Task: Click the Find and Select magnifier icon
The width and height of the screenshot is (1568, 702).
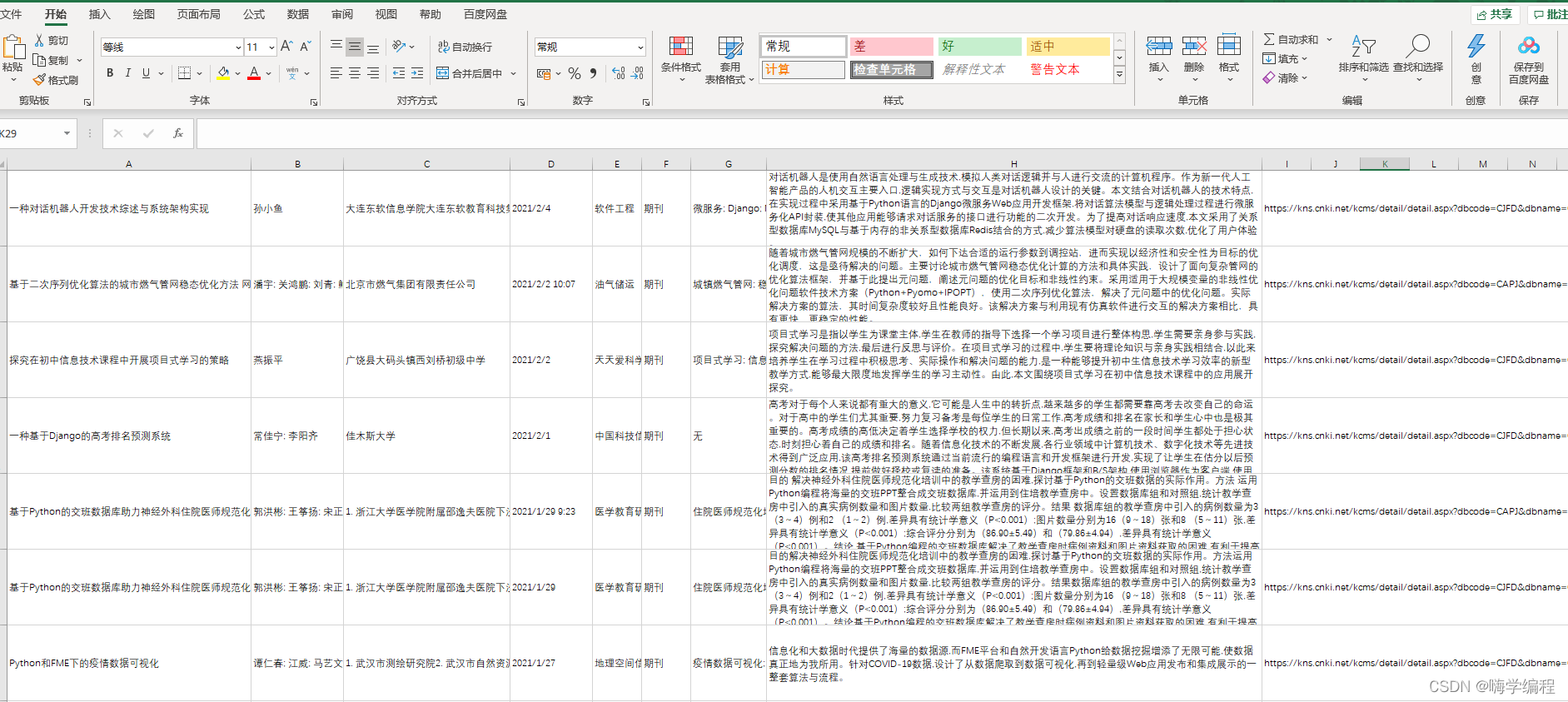Action: [1417, 47]
